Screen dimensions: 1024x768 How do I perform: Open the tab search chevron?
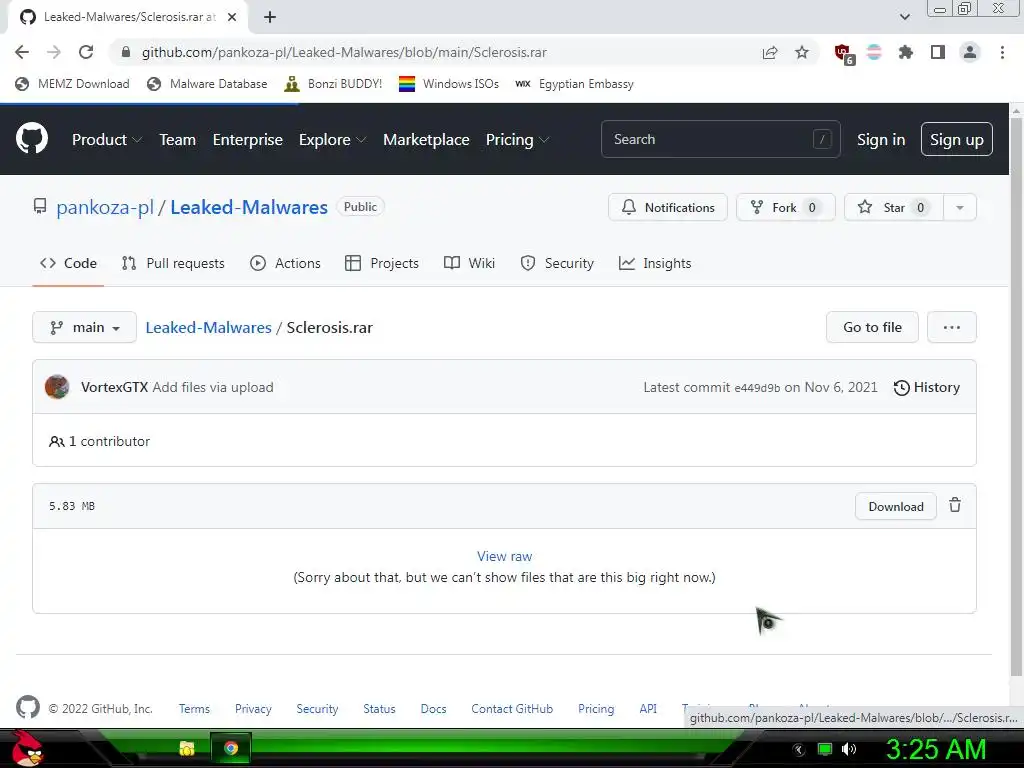(904, 17)
